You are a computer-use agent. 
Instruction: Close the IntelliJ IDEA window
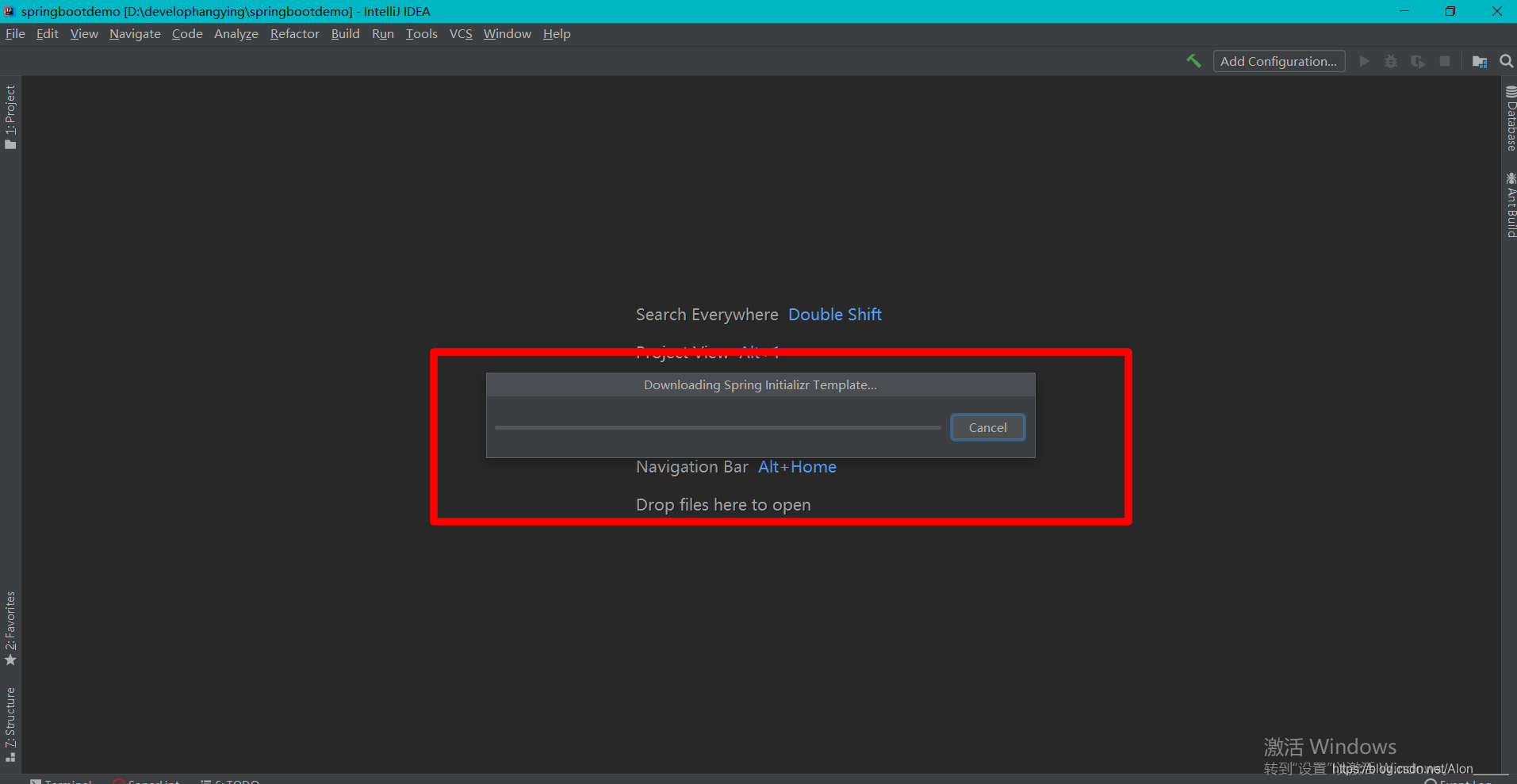tap(1496, 11)
